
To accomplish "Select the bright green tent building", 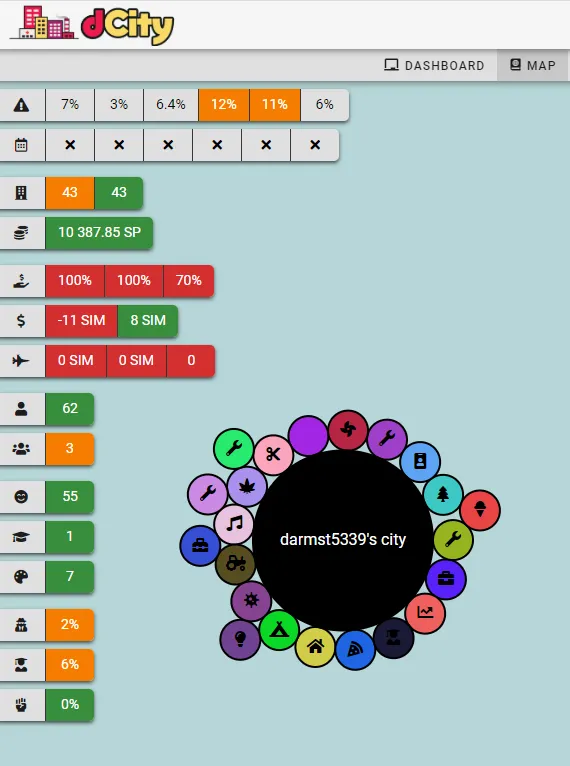I will [279, 630].
